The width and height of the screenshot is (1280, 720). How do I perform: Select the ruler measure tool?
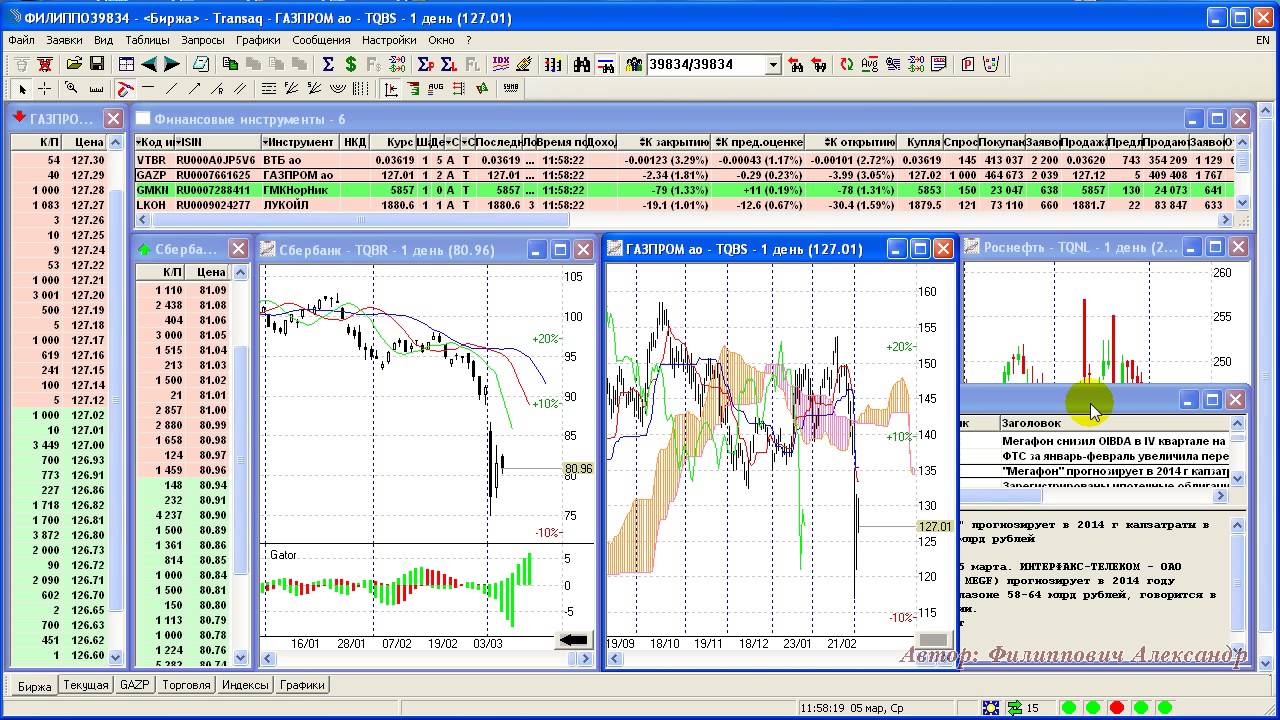[x=96, y=88]
